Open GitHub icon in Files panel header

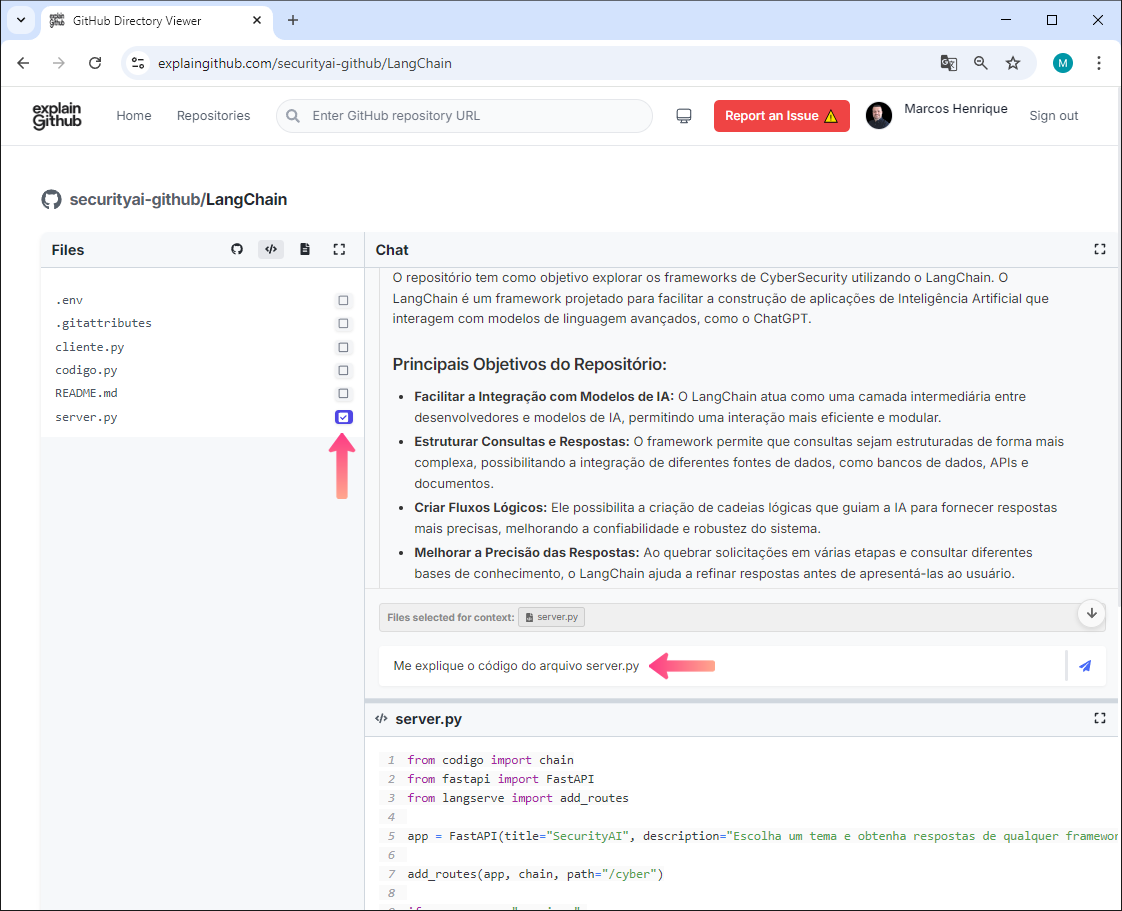point(237,249)
